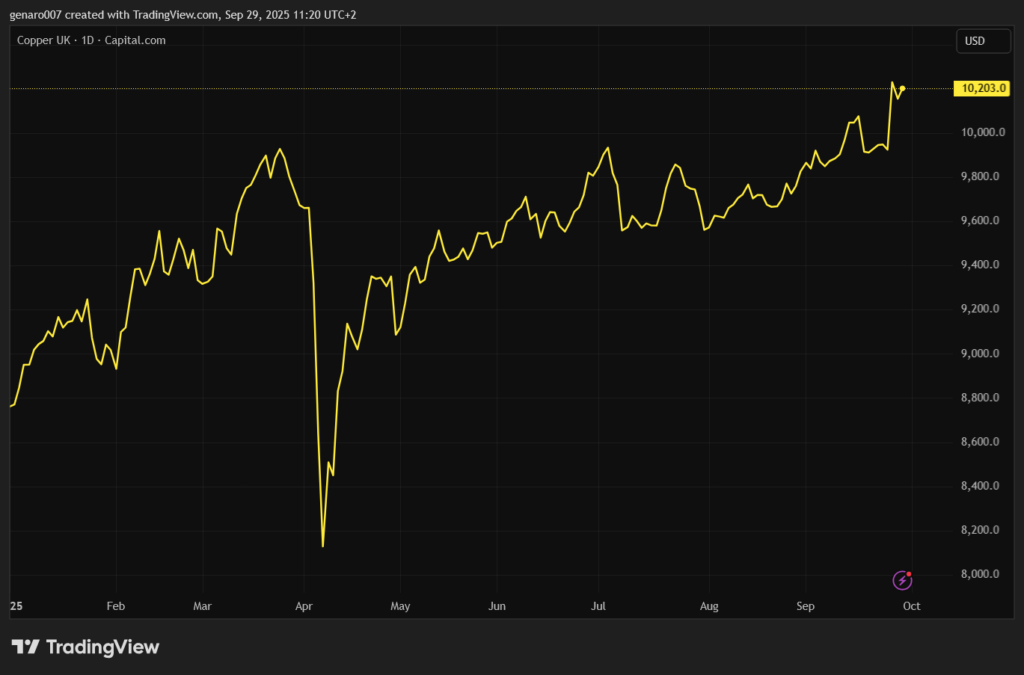Select the Jun label on the time axis
Viewport: 1024px width, 675px height.
point(497,606)
